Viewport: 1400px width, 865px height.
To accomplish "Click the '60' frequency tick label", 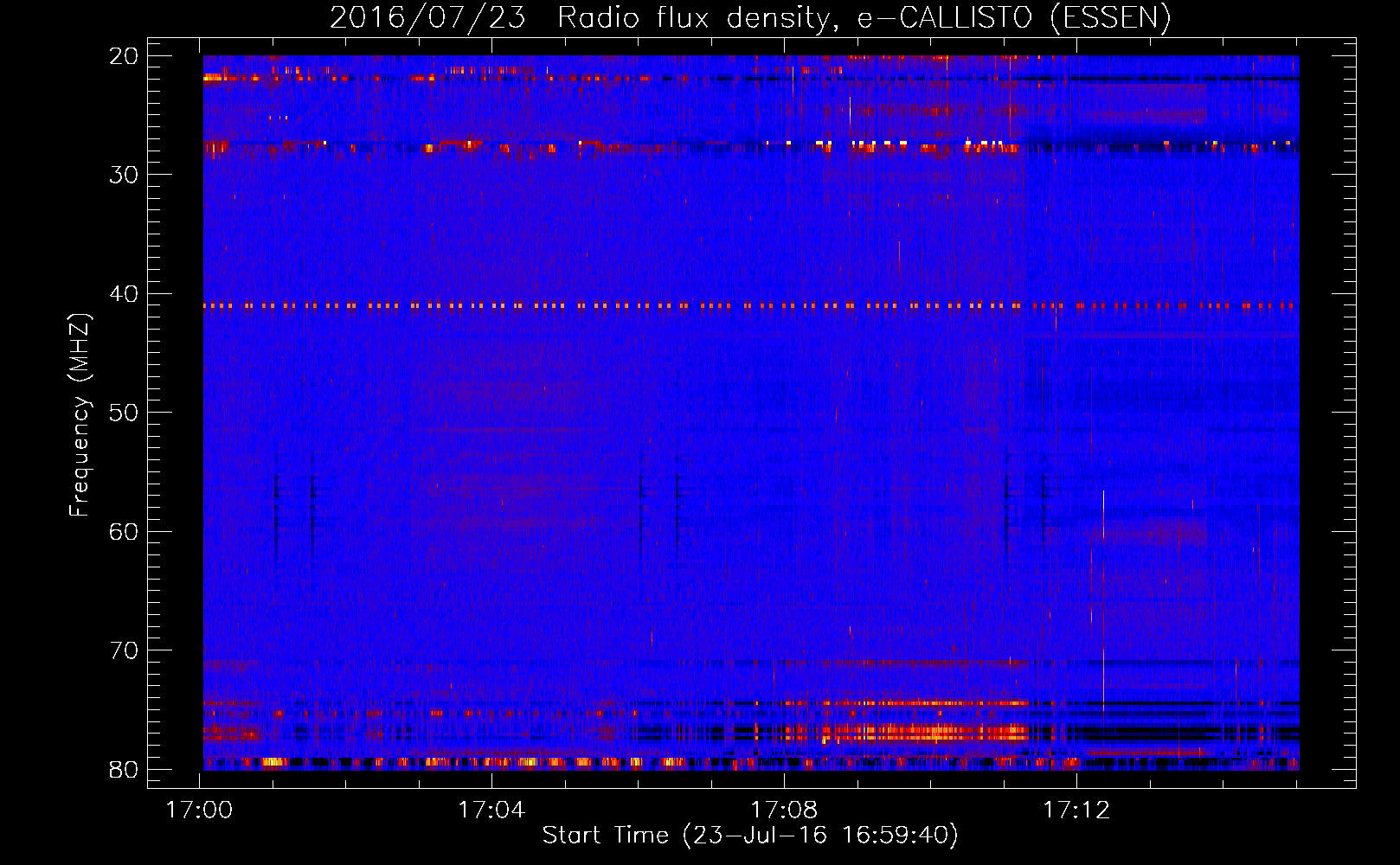I will pyautogui.click(x=125, y=531).
